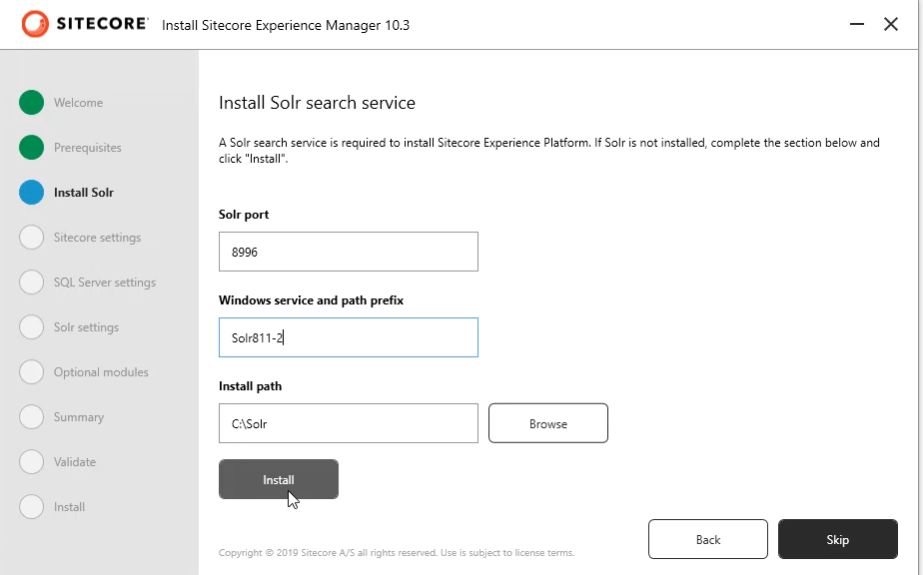
Task: Click the SQL Server settings step circle
Action: coord(31,283)
